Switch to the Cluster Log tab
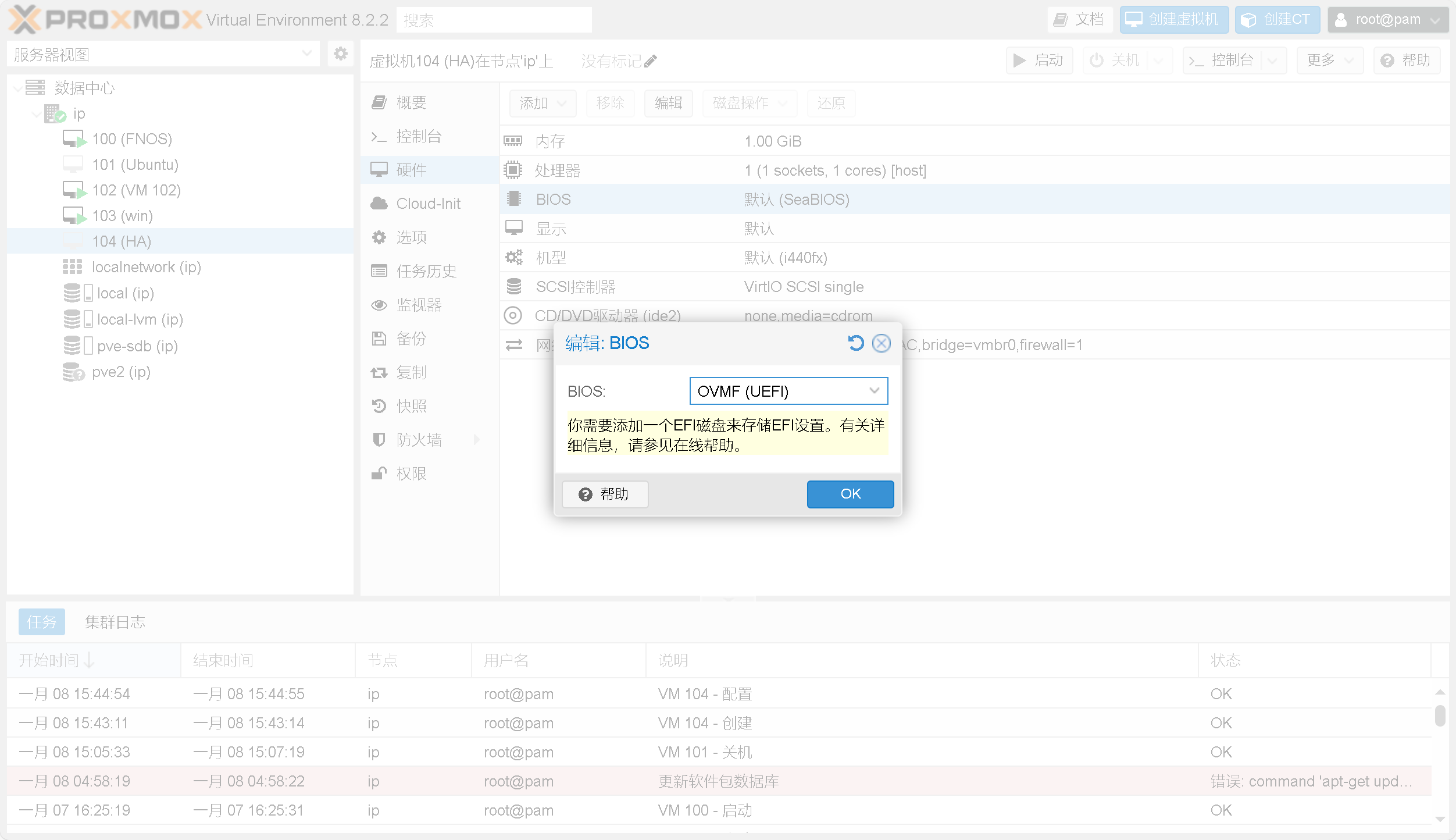This screenshot has height=840, width=1456. point(115,622)
